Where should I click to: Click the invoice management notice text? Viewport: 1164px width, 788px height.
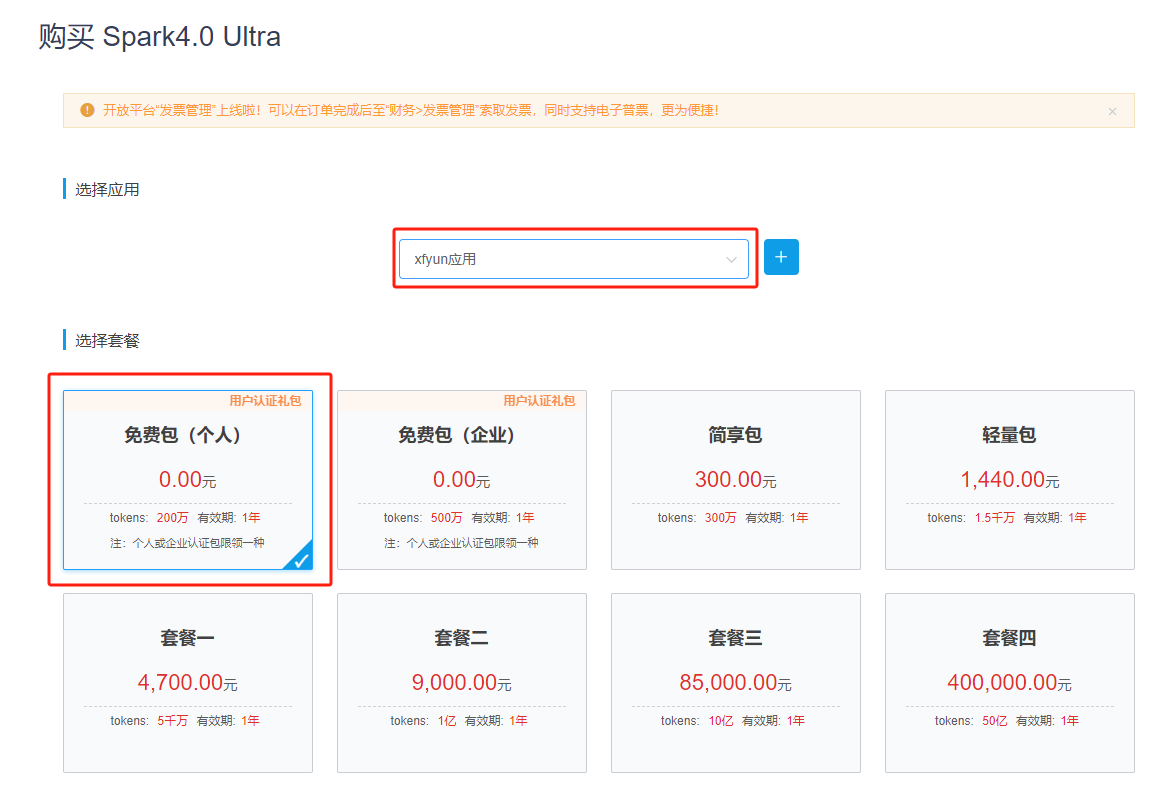[x=411, y=110]
